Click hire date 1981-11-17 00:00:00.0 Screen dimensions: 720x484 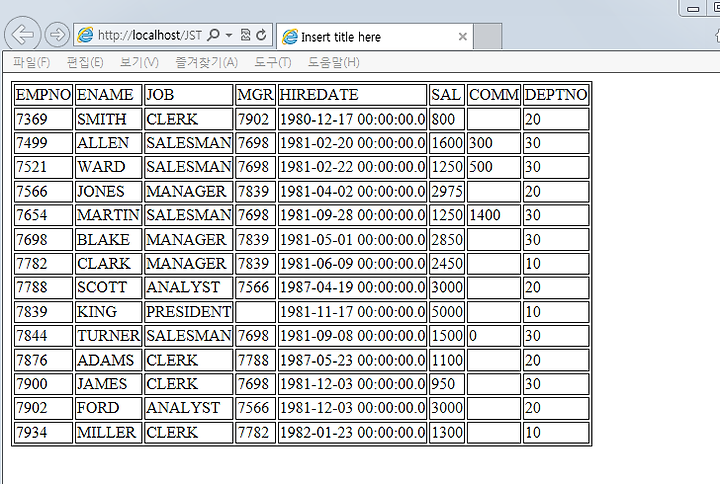353,312
